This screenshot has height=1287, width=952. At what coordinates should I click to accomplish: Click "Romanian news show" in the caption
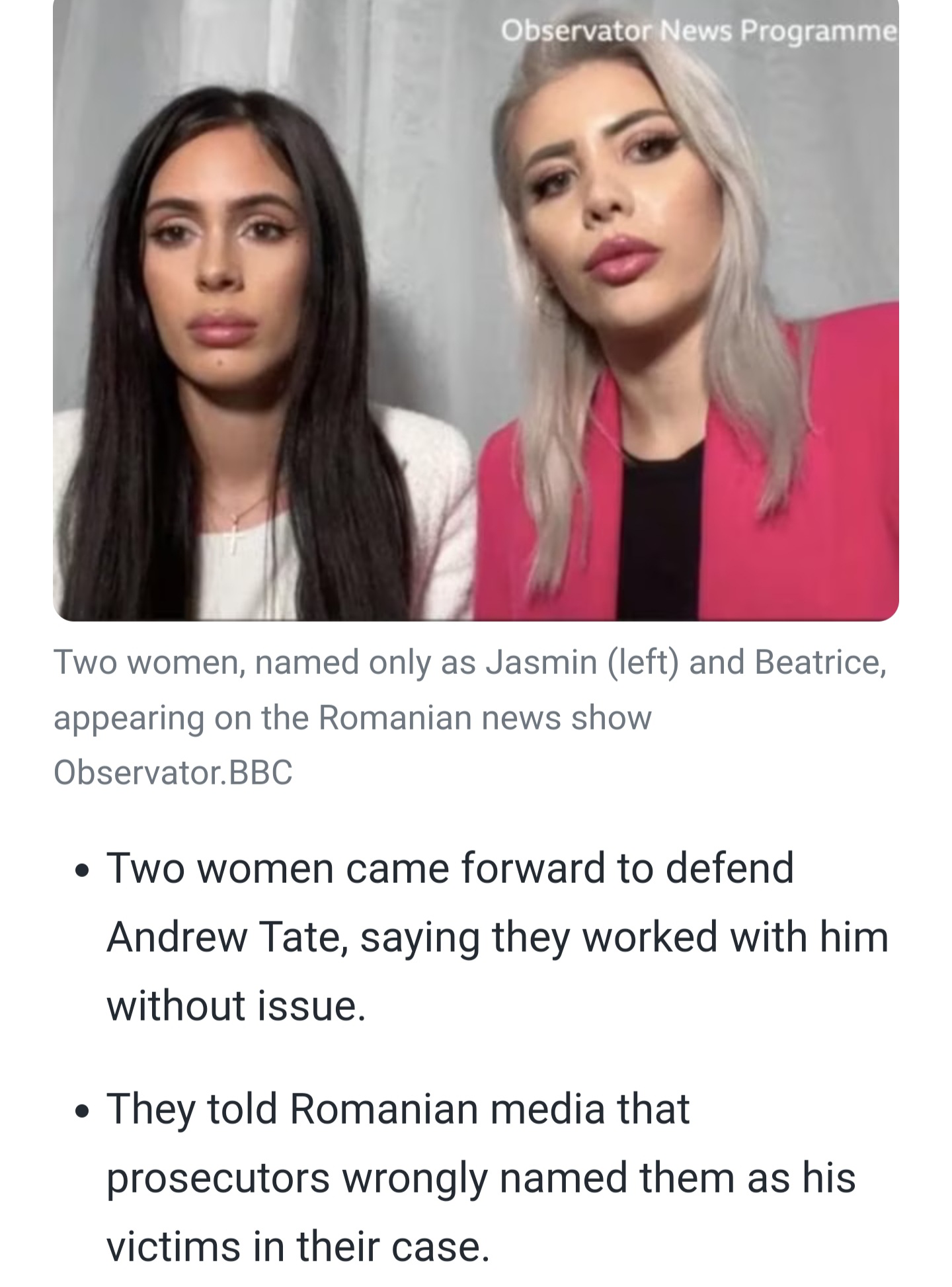pos(485,718)
